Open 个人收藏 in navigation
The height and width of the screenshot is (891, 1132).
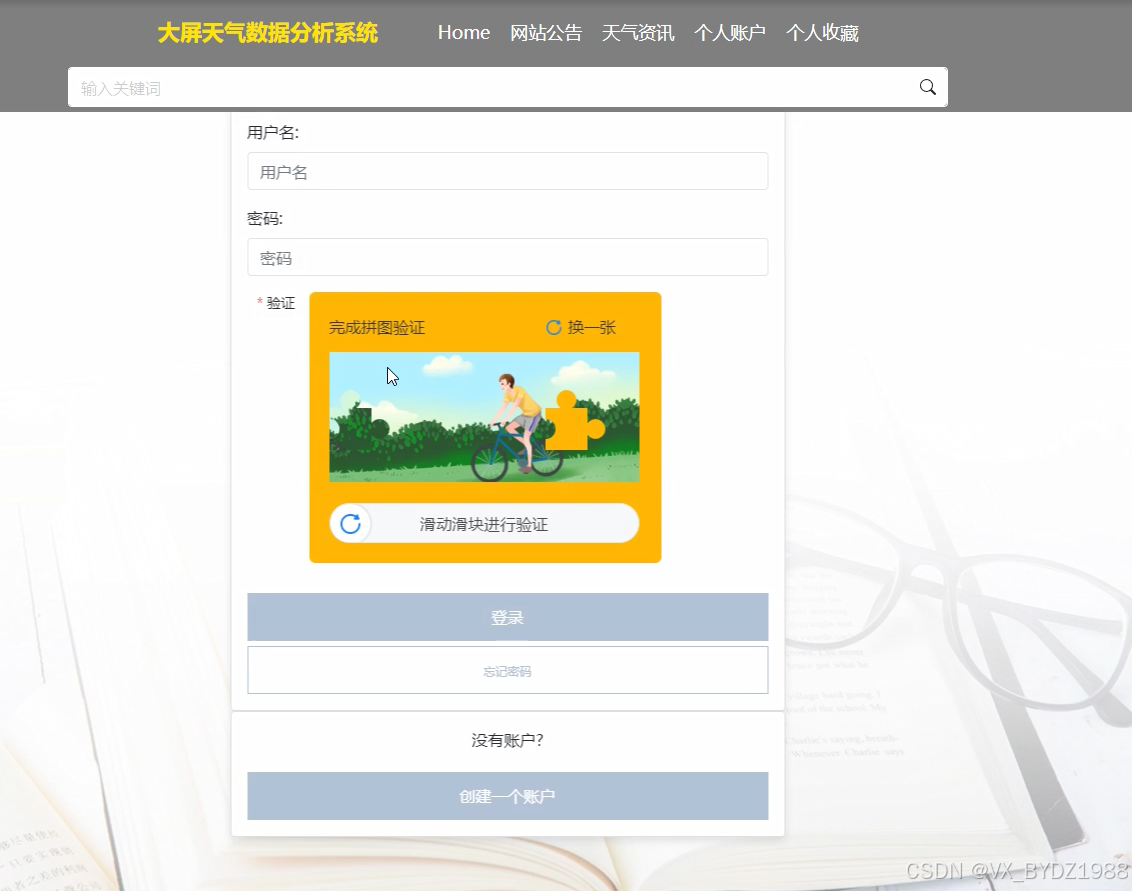click(x=822, y=33)
